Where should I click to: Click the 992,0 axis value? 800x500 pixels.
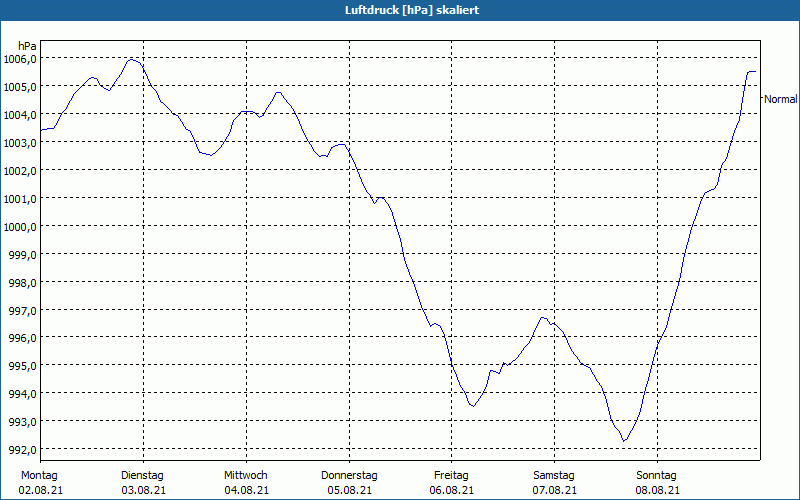pos(23,450)
